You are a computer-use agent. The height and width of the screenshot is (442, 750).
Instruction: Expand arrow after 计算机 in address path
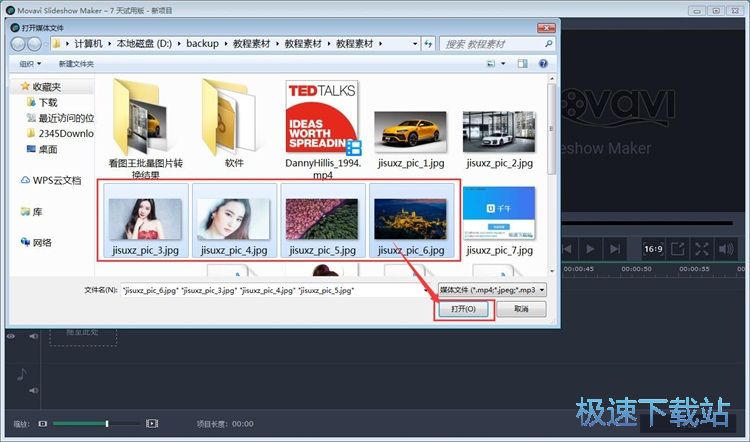pos(110,44)
